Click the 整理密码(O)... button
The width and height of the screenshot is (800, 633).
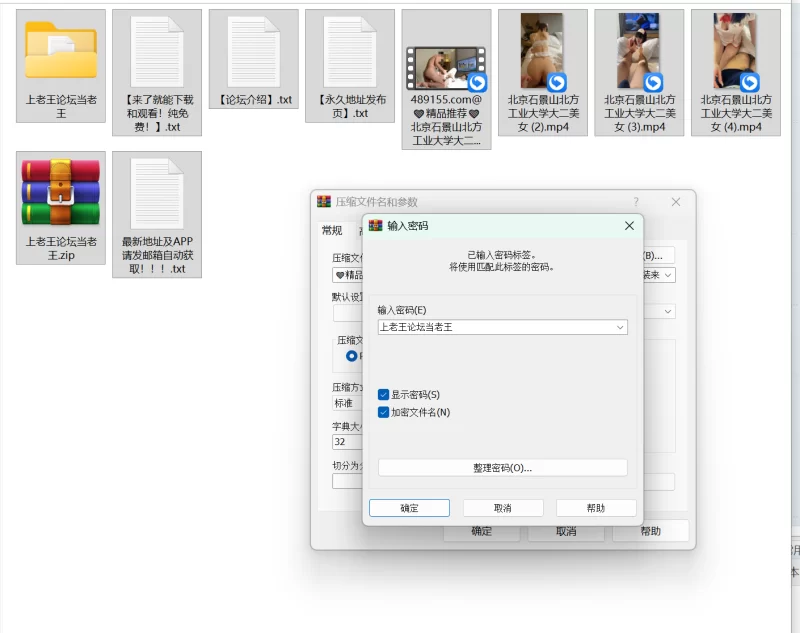[x=502, y=467]
